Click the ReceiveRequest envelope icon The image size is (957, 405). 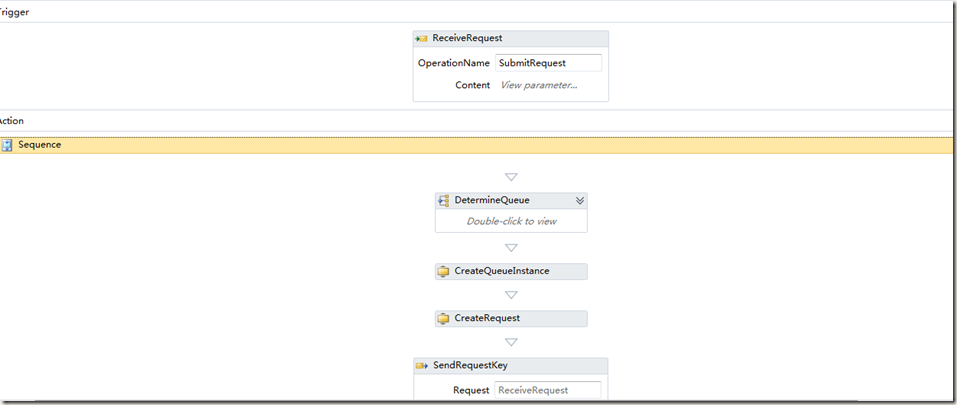click(x=421, y=38)
